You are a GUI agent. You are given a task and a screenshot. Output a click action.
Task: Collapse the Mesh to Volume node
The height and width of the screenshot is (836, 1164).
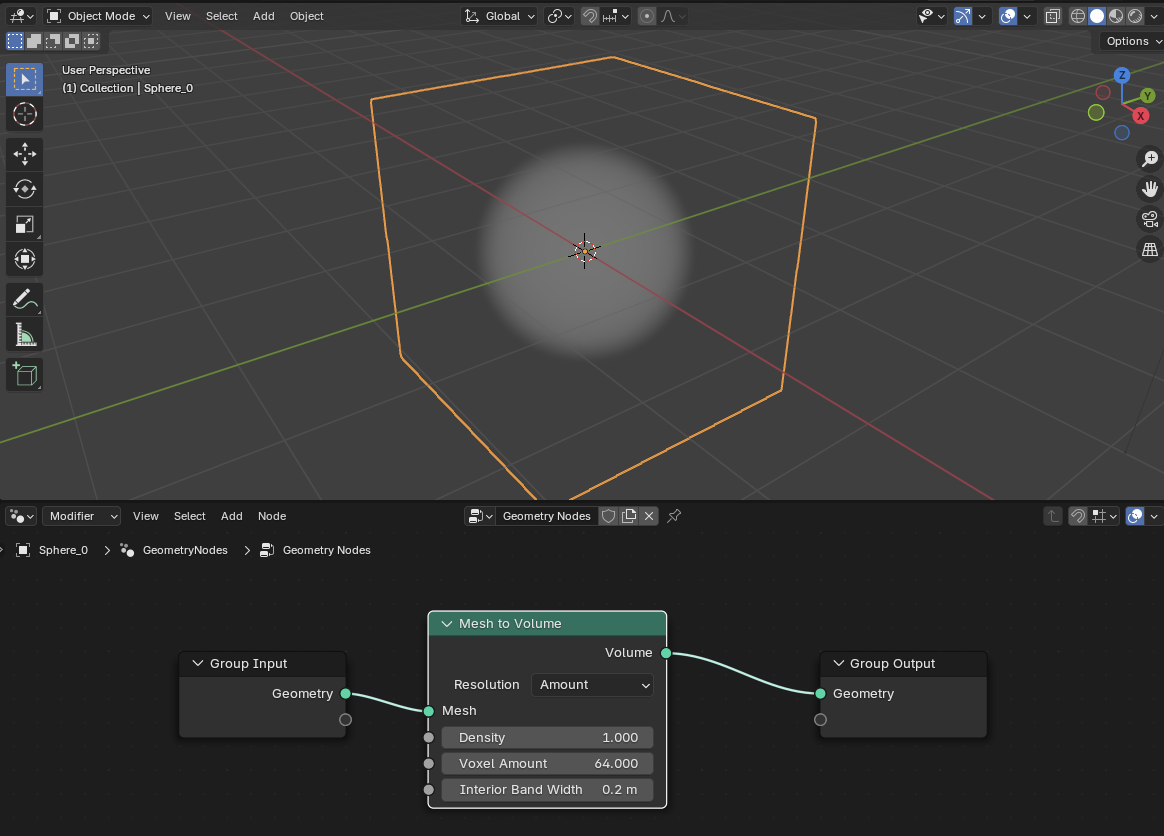point(447,624)
